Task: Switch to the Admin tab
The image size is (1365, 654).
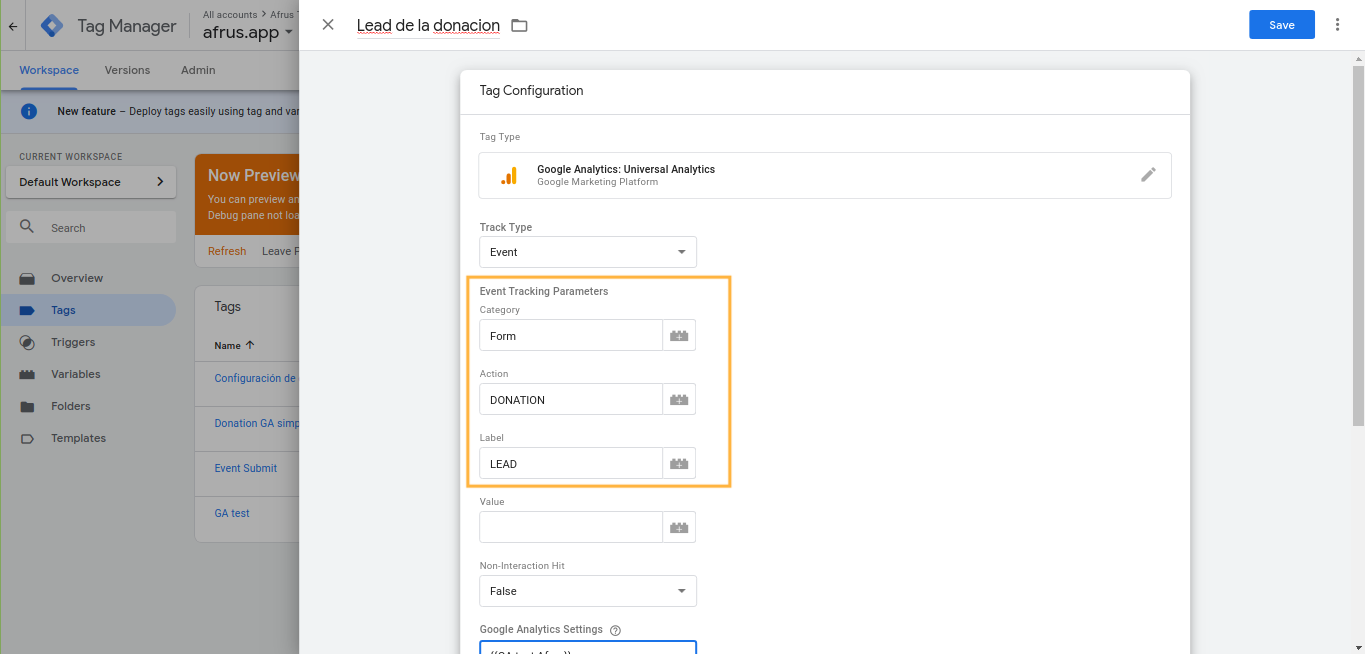Action: [198, 70]
